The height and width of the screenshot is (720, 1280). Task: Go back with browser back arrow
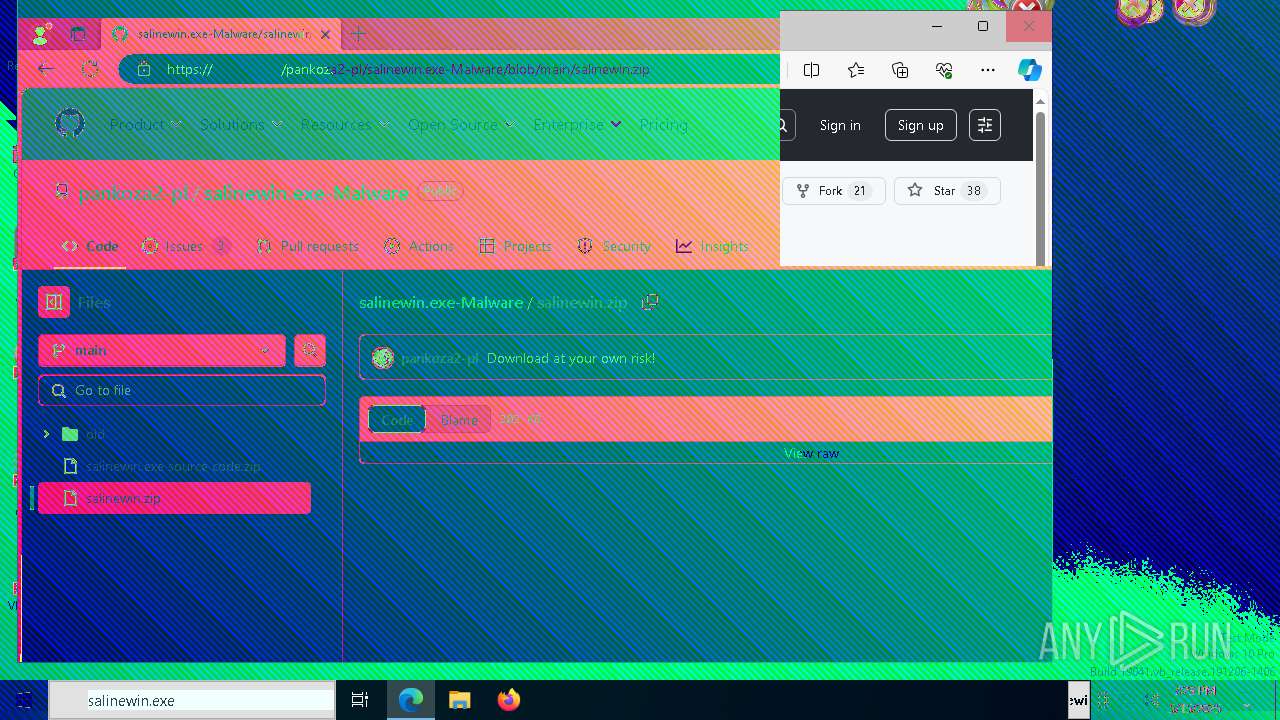[x=45, y=69]
